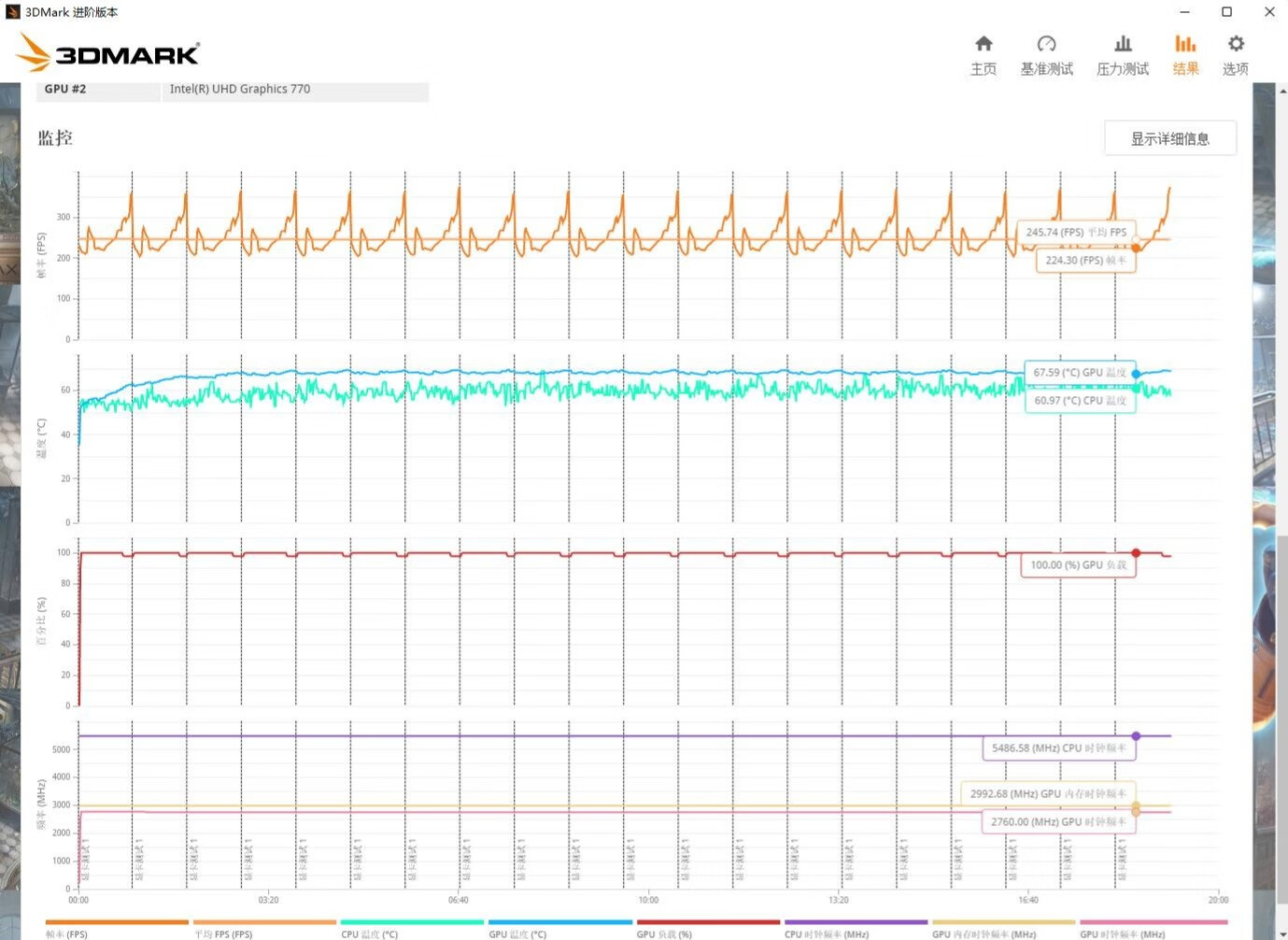The height and width of the screenshot is (940, 1288).
Task: Click the 03:20 time axis label
Action: point(268,900)
